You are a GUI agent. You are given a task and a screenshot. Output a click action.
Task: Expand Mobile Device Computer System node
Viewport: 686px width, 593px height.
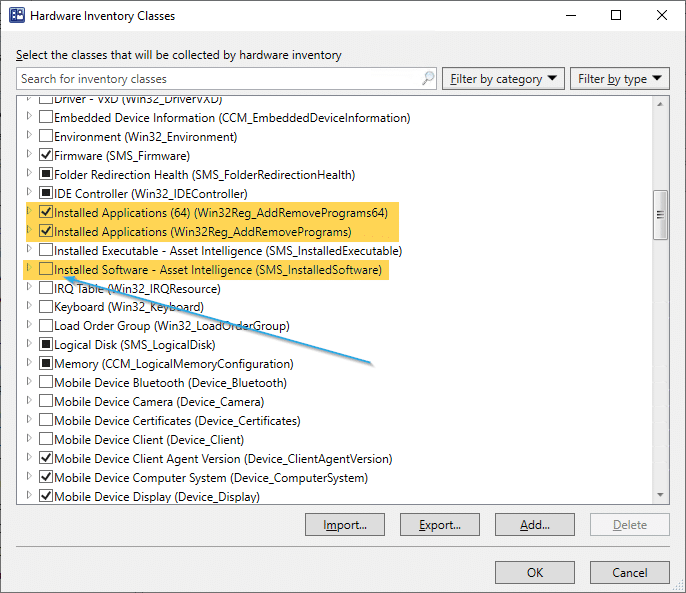(29, 478)
